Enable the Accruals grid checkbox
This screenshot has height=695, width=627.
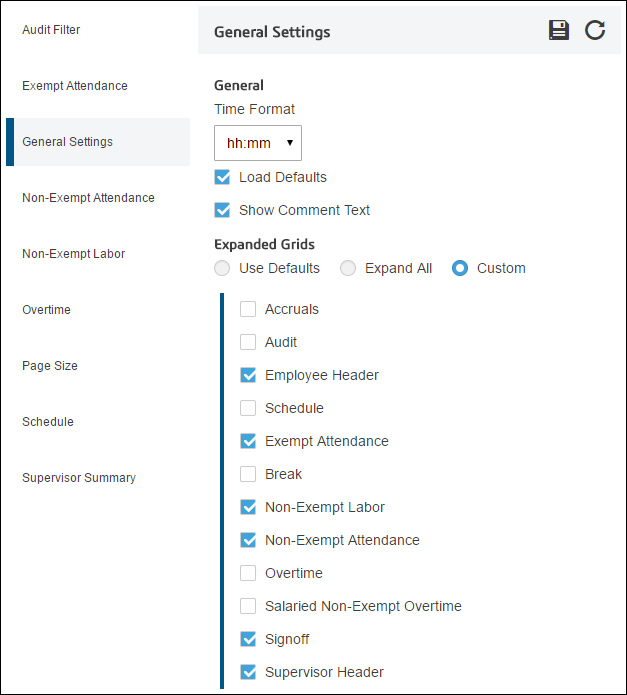point(248,309)
